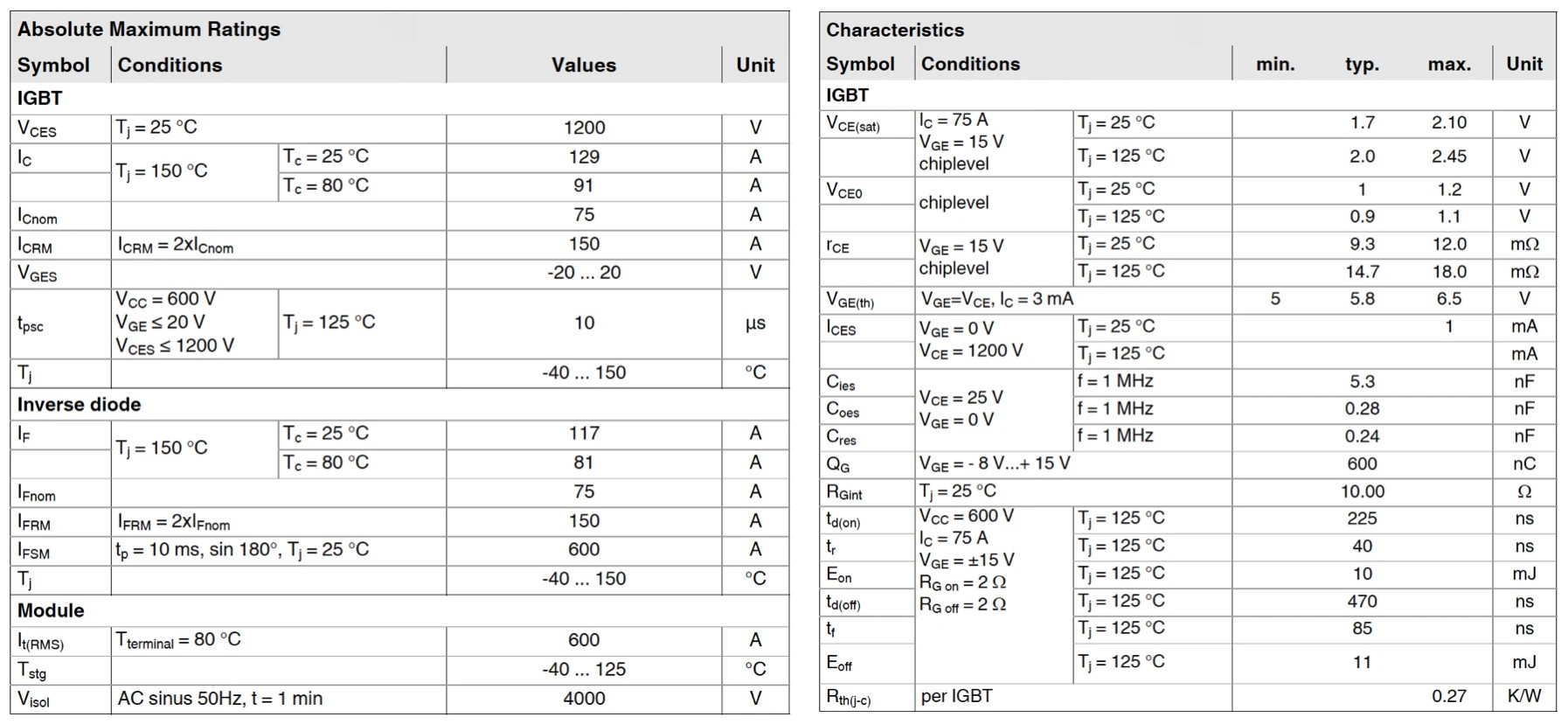Select the Visol value 4000
1568x724 pixels.
584,699
